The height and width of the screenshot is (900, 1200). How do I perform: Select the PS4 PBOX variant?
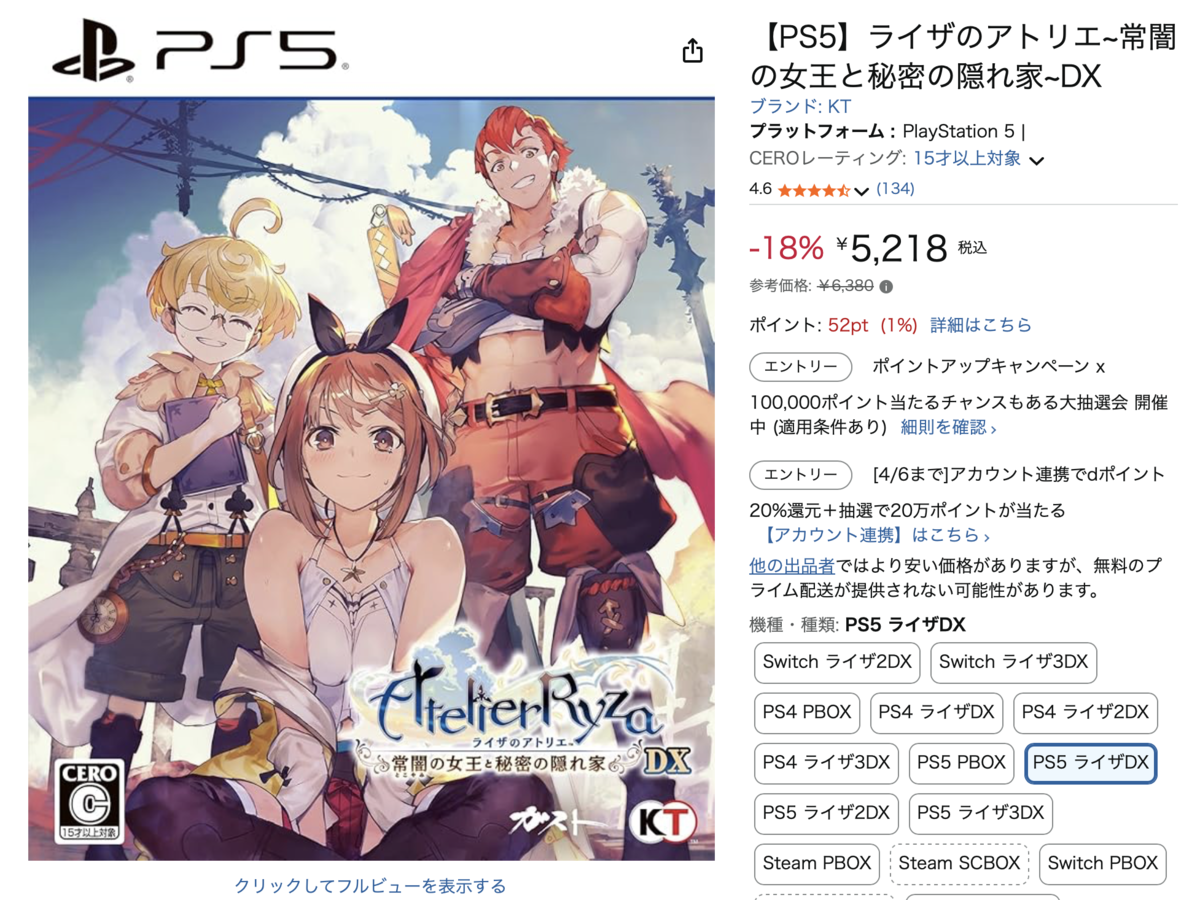(807, 712)
